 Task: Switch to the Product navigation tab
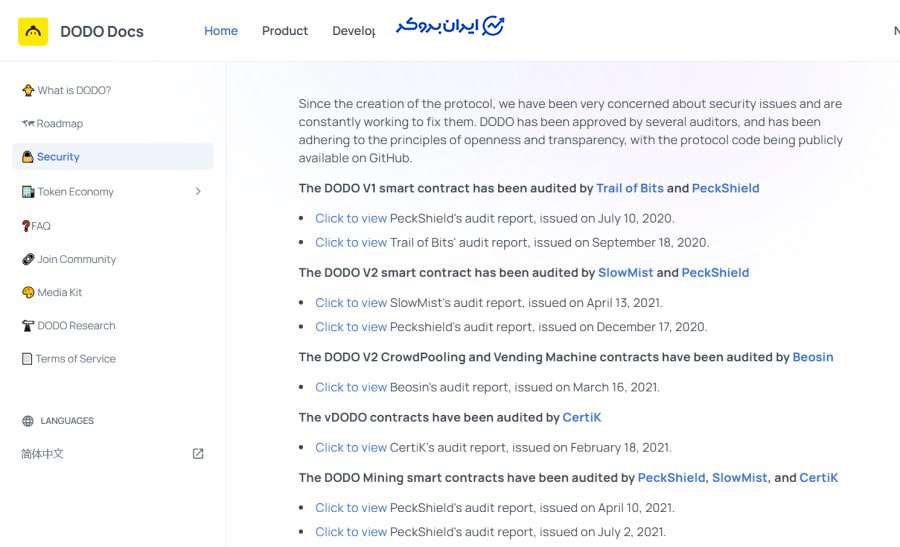click(x=285, y=31)
